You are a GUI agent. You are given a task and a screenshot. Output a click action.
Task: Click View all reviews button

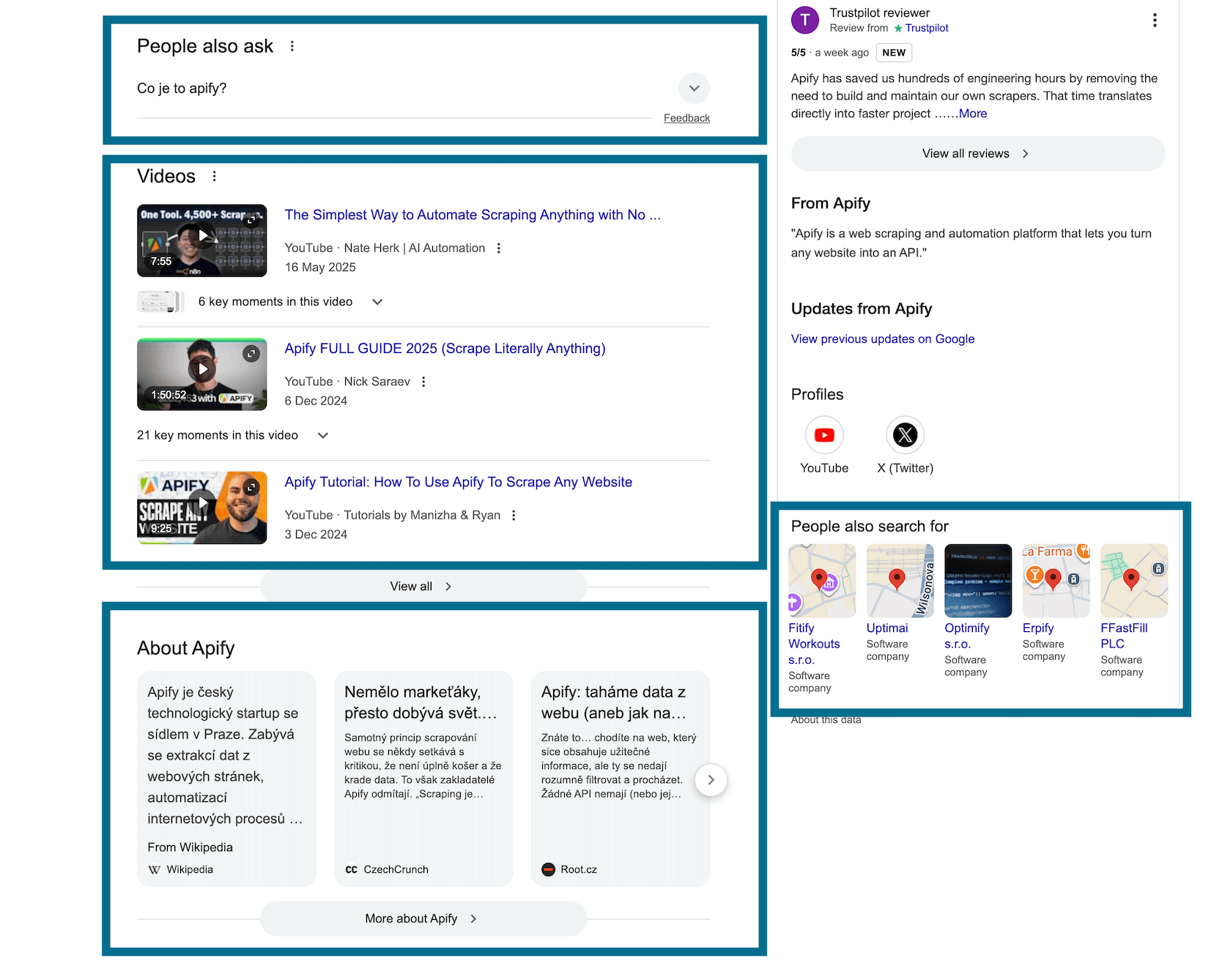[x=978, y=154]
